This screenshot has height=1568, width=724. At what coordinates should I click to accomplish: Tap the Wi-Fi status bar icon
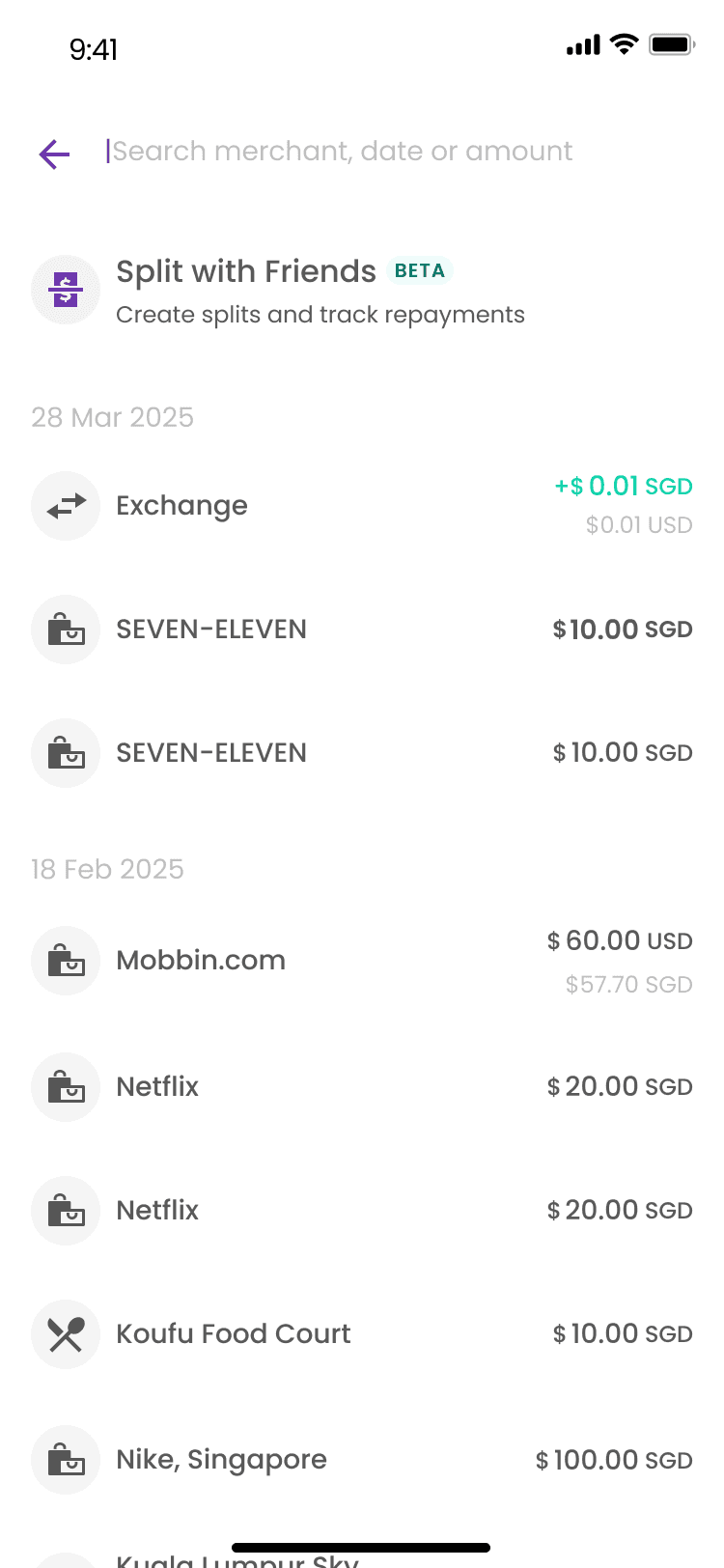click(625, 44)
